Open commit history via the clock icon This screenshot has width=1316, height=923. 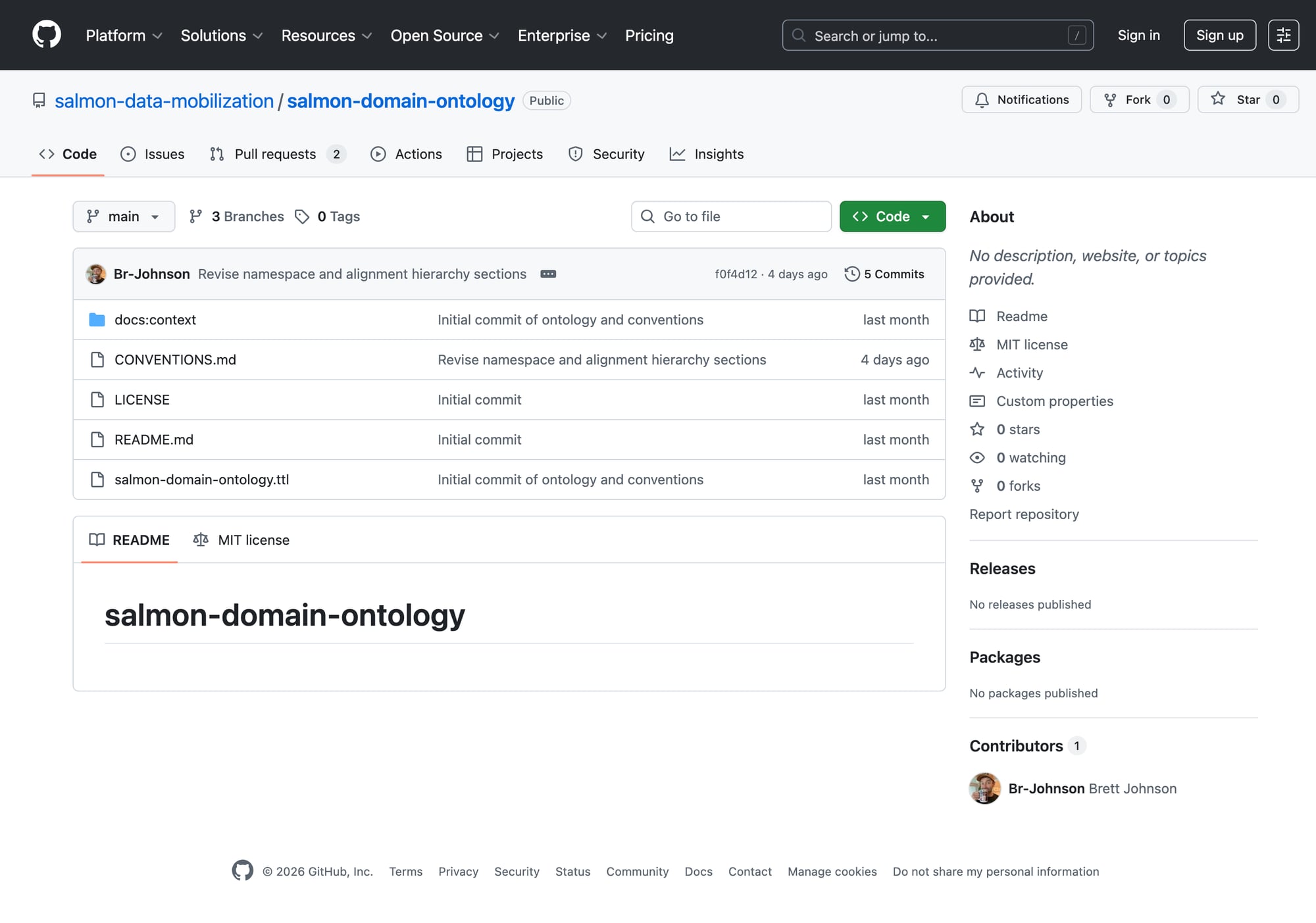(x=853, y=274)
